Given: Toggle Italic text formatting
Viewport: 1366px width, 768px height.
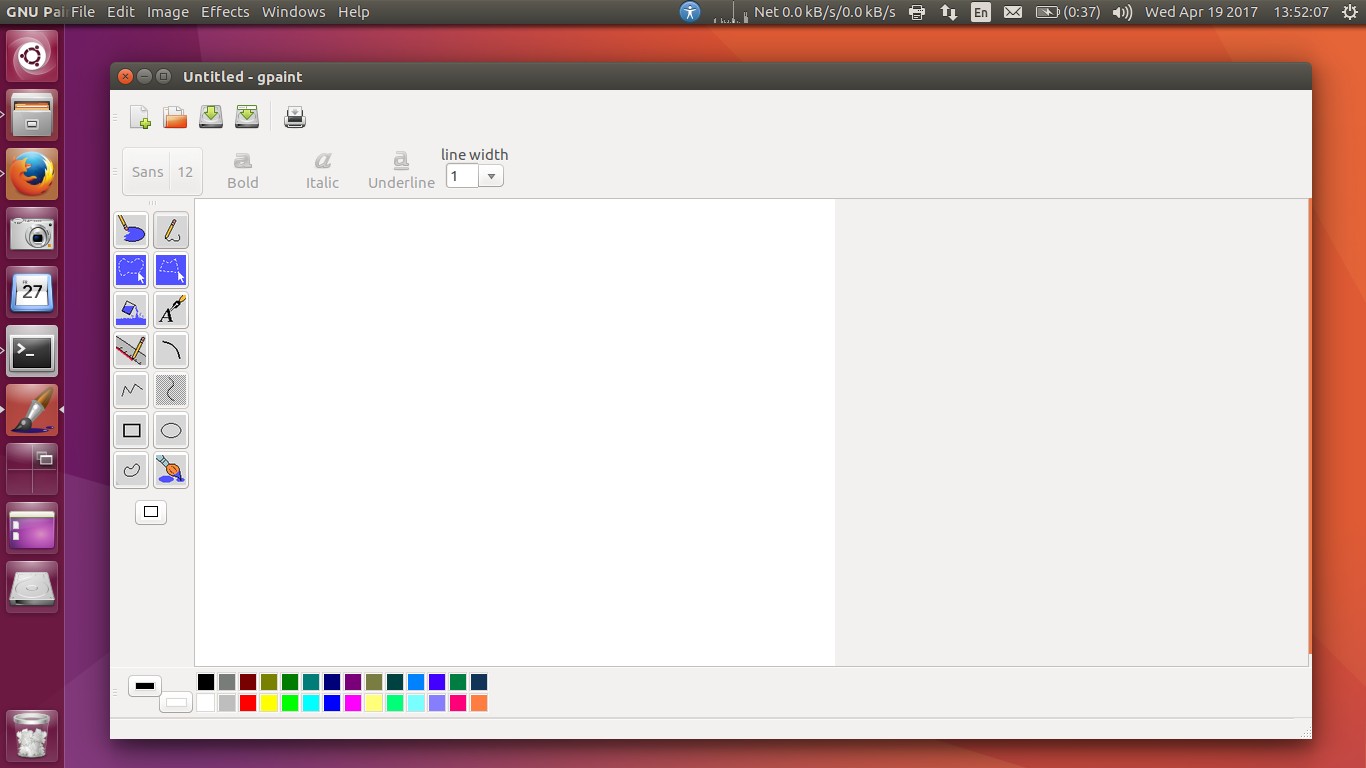Looking at the screenshot, I should pyautogui.click(x=322, y=170).
